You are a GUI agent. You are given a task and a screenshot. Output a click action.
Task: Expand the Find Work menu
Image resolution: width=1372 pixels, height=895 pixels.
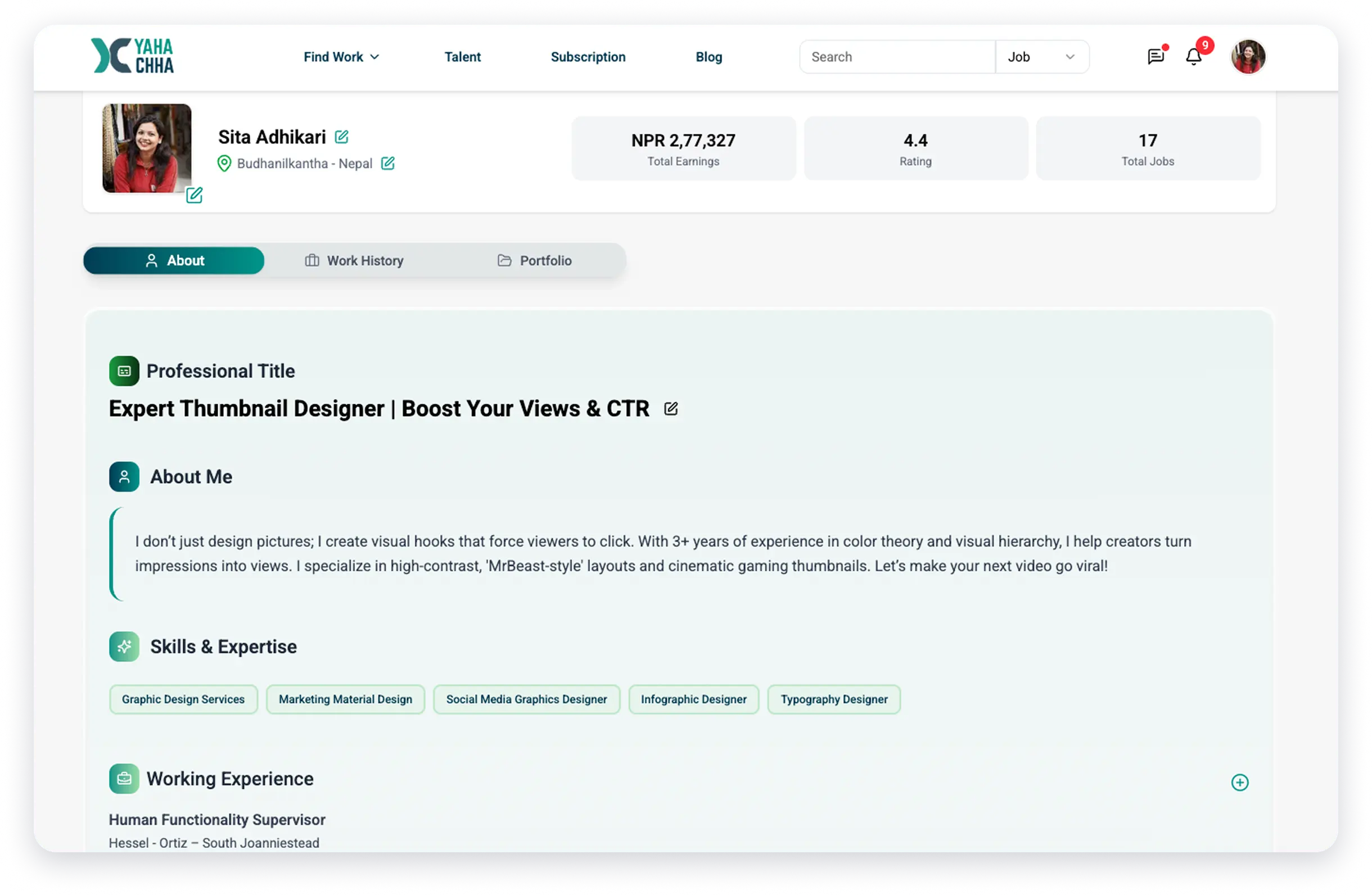(341, 56)
